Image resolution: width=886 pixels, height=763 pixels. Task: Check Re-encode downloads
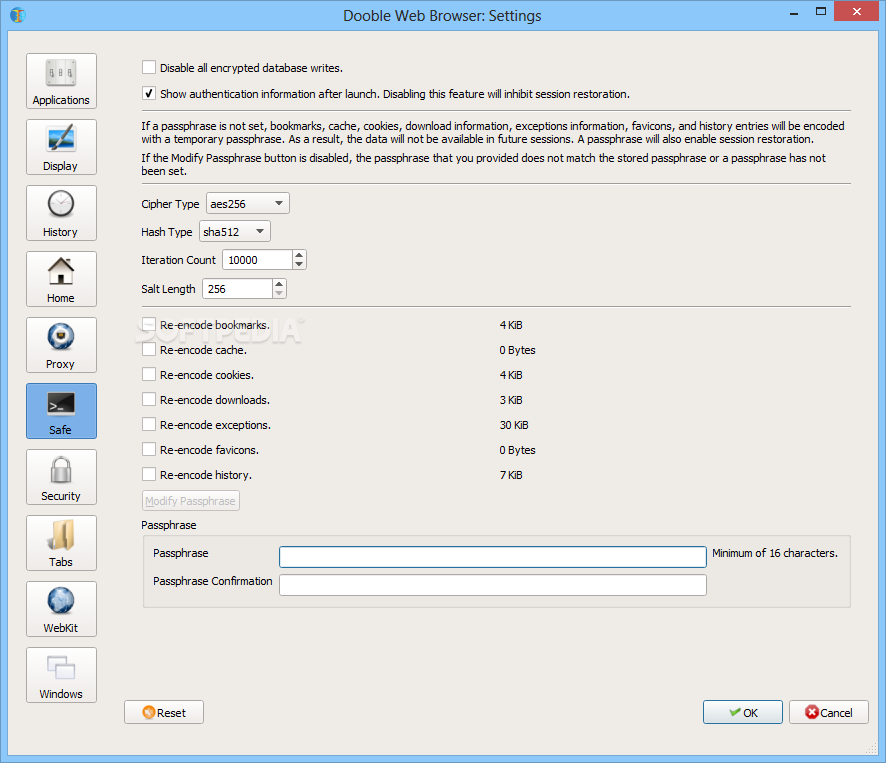coord(149,400)
